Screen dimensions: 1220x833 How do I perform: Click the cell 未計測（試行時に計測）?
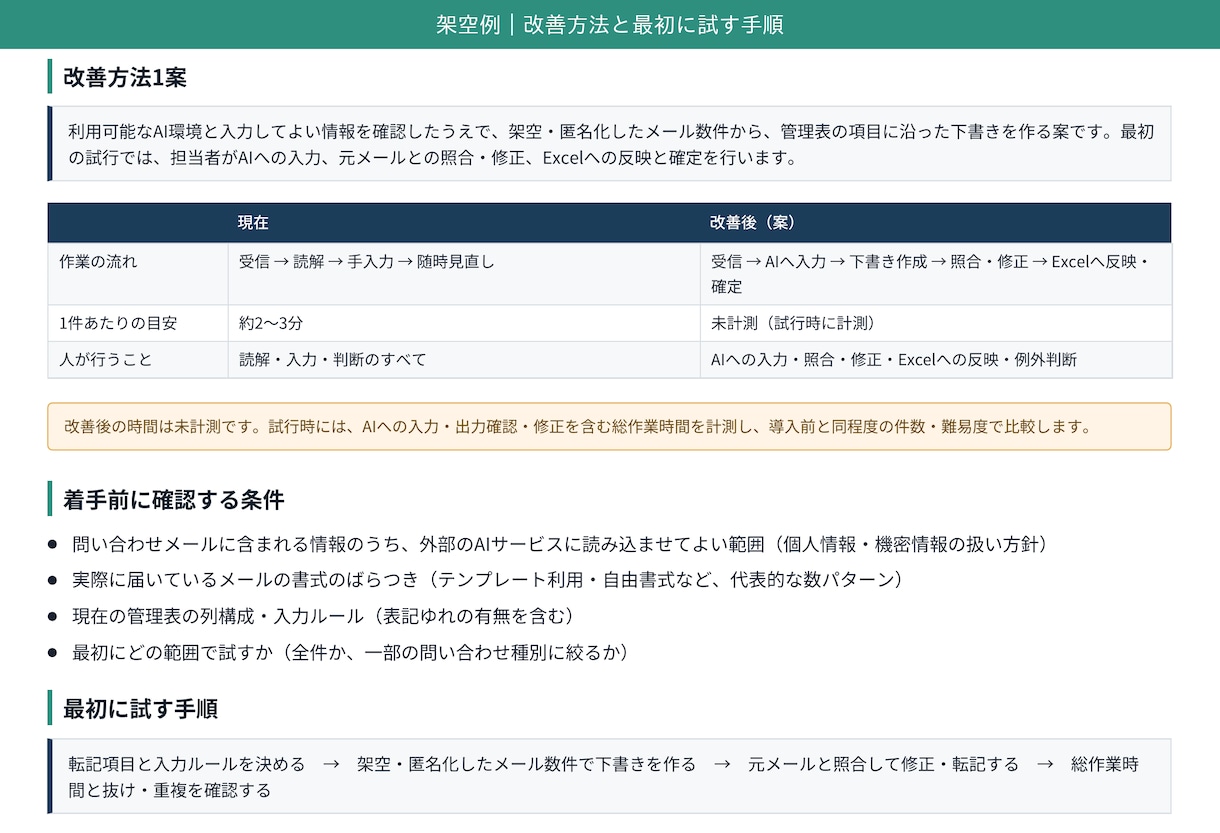[x=935, y=323]
